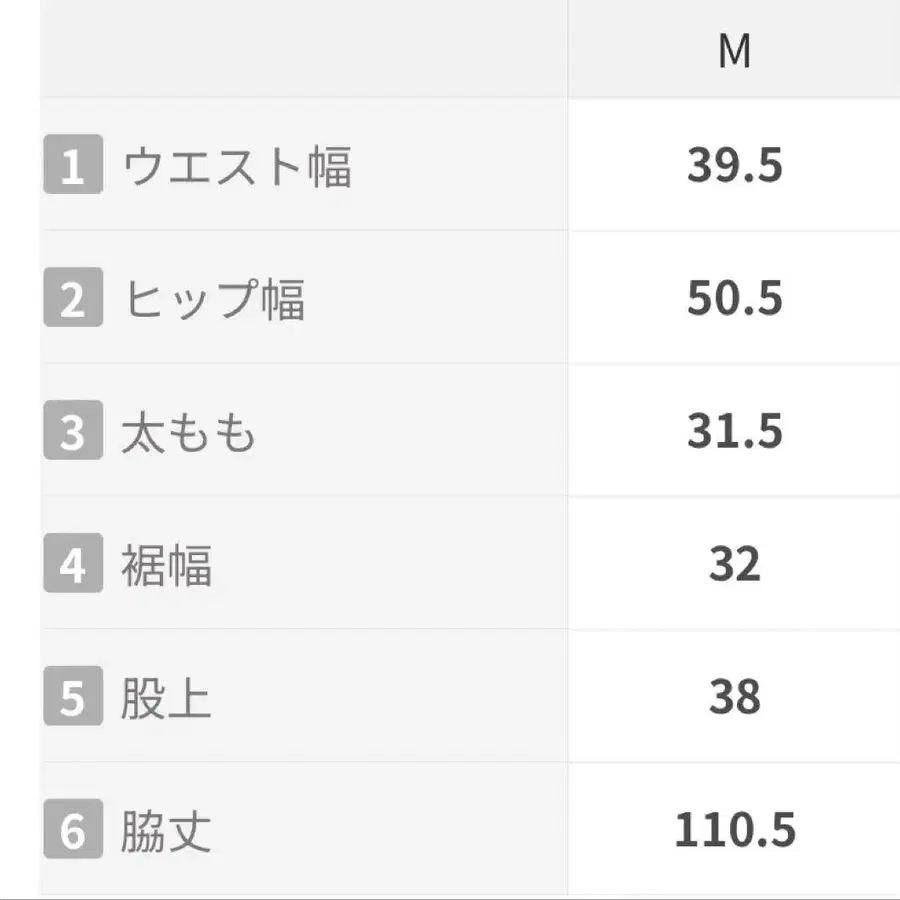
Task: Click the ウエスト幅 row label
Action: [237, 166]
